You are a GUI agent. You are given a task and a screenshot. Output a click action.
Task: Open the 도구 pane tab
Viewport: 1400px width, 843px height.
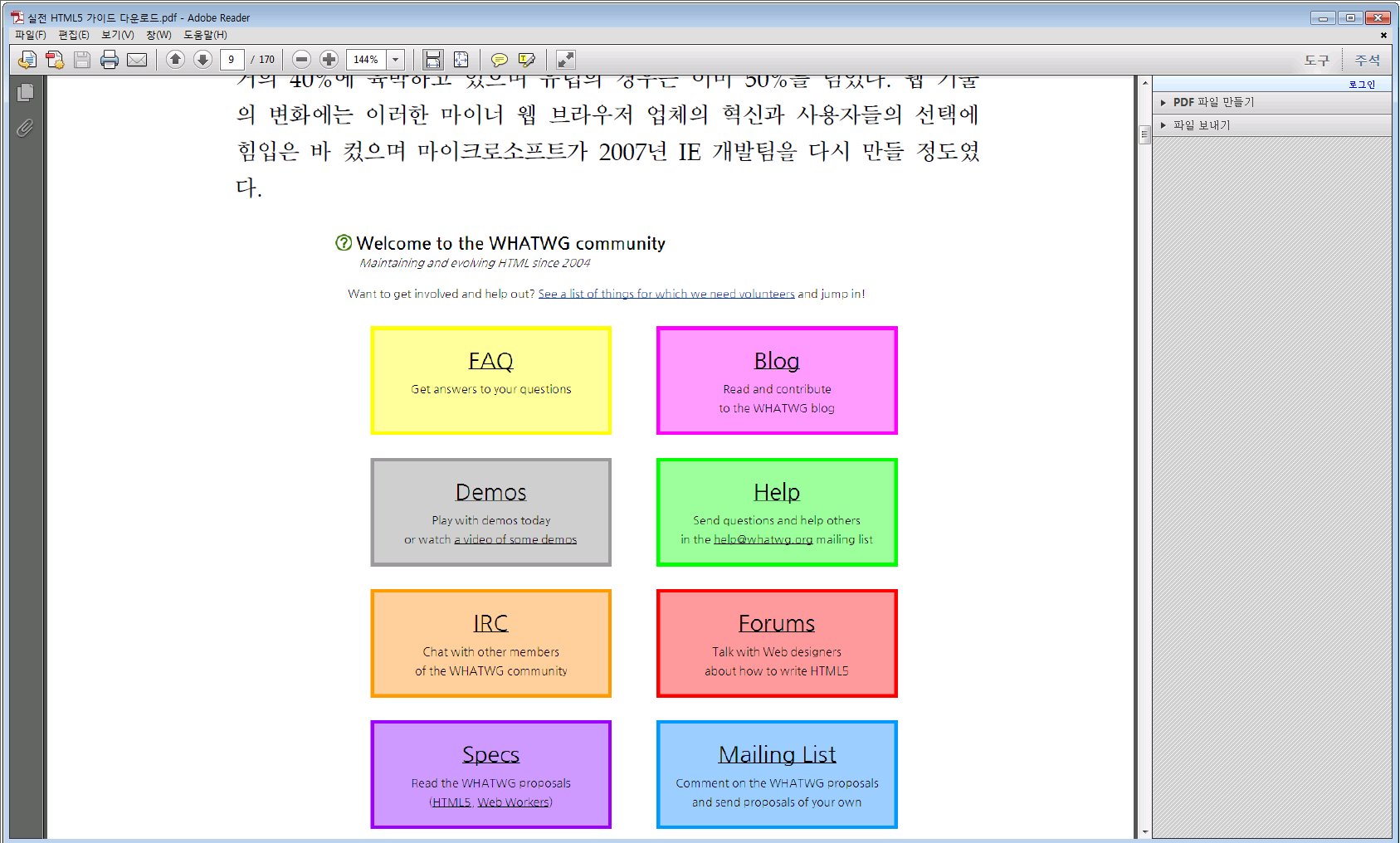(1316, 60)
